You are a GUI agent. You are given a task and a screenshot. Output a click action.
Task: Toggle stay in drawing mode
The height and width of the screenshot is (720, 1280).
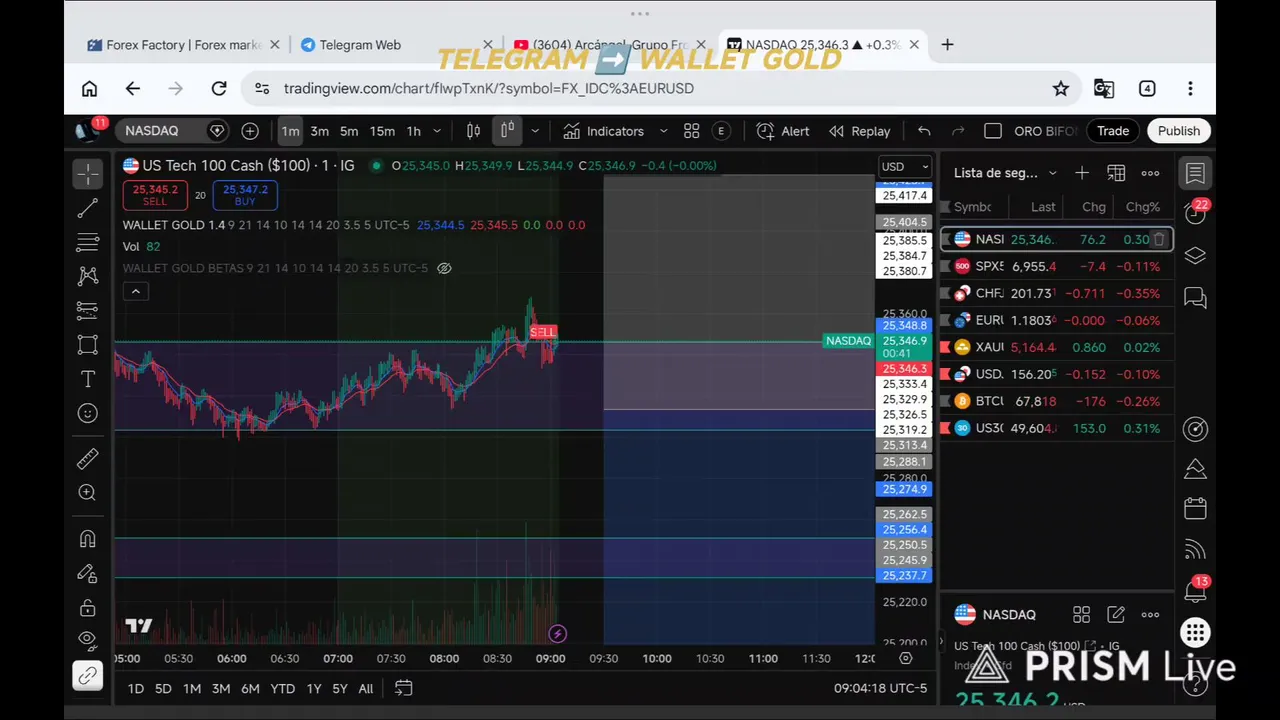(x=88, y=574)
